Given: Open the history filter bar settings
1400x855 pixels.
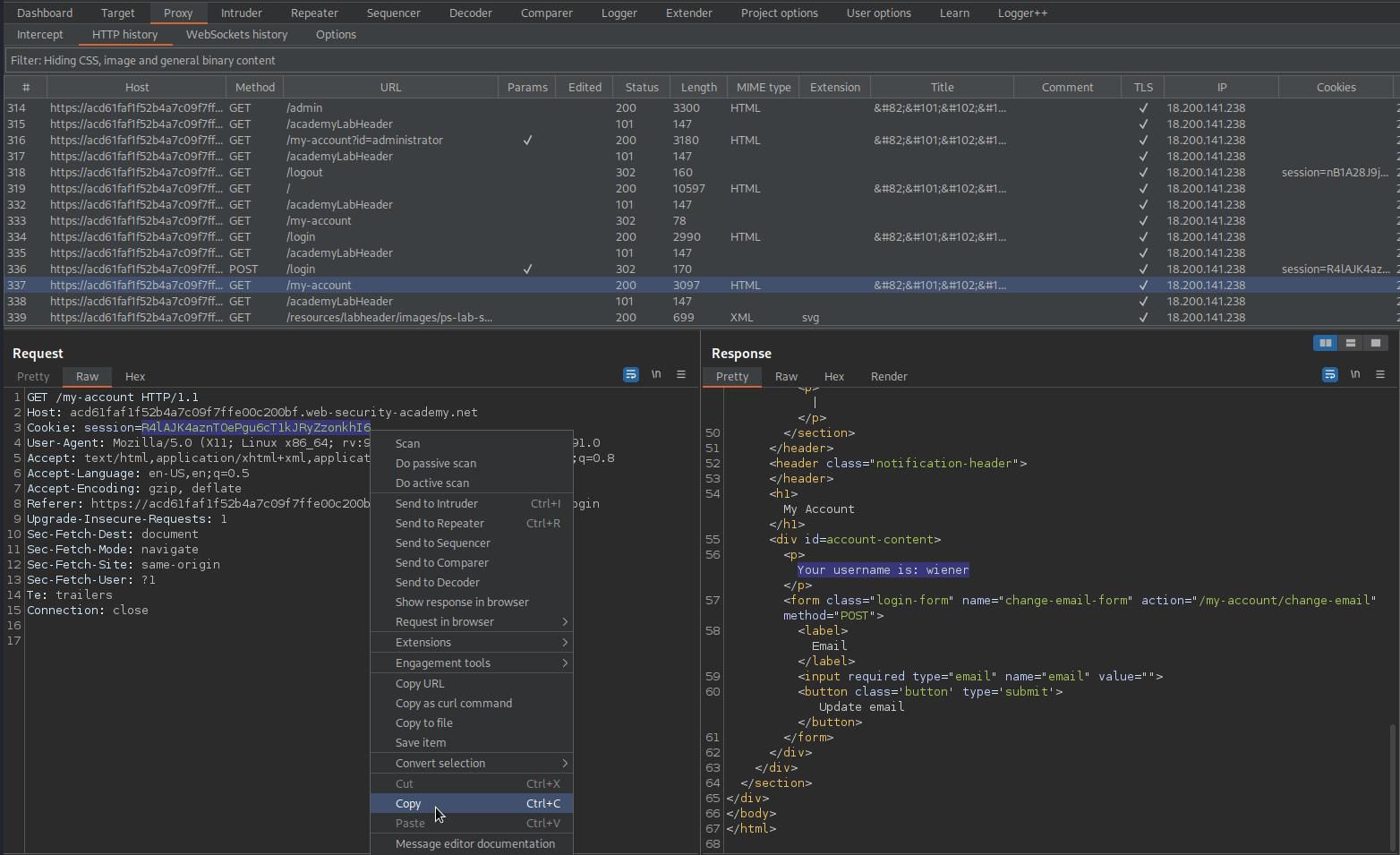Looking at the screenshot, I should point(702,60).
